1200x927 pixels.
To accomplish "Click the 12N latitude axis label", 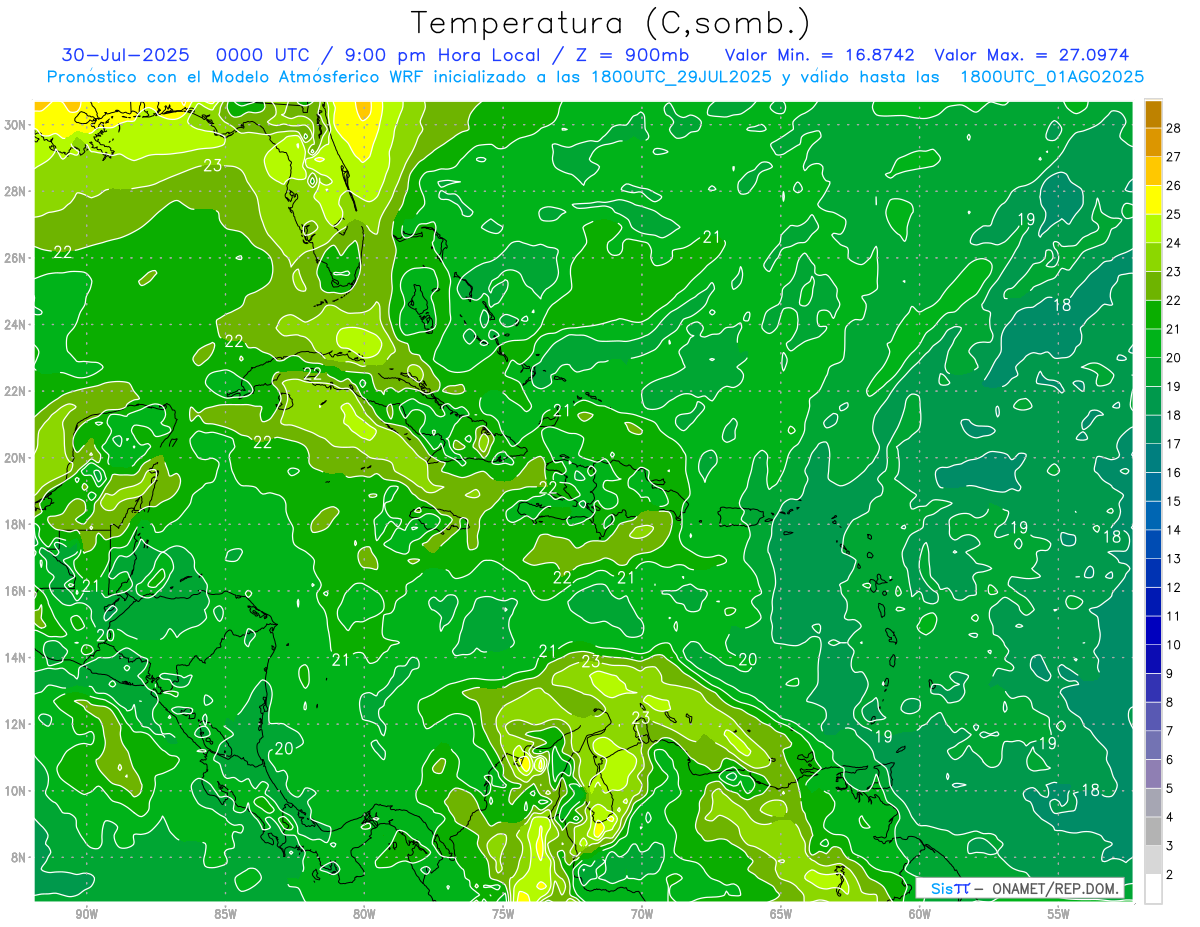I will [x=17, y=724].
